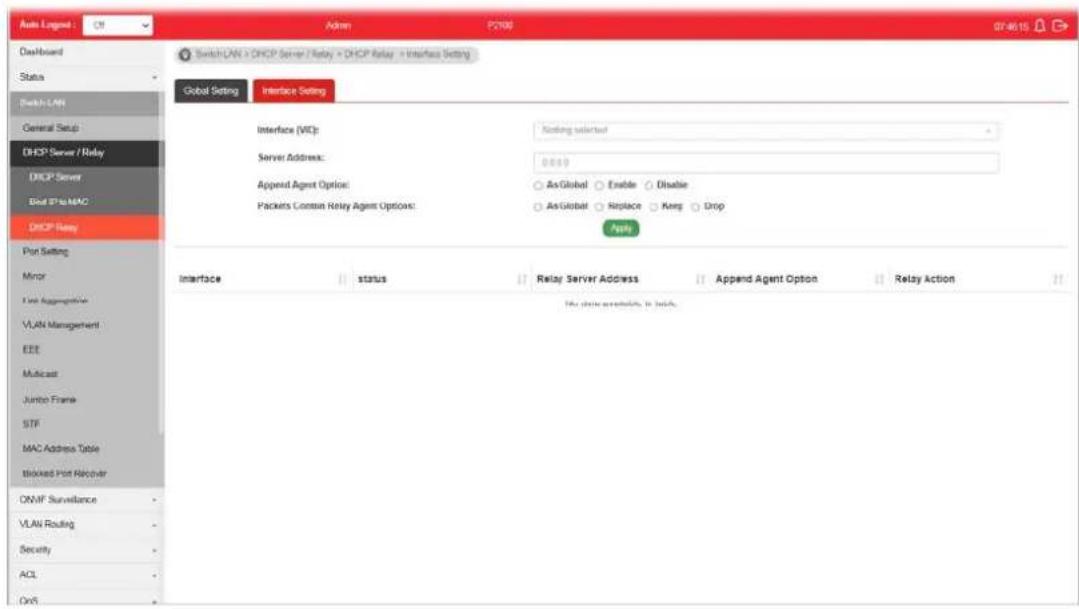
Task: Switch to the Interface Setting tab
Action: (x=294, y=91)
